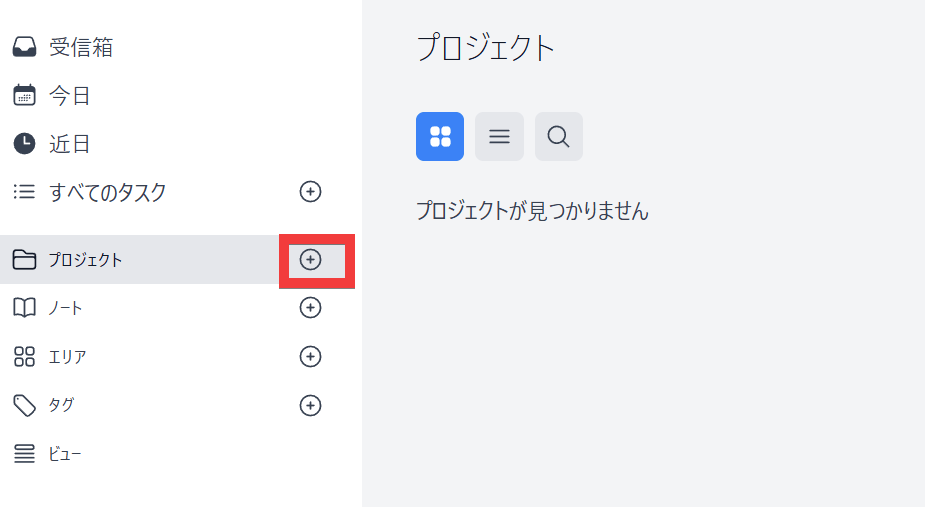Add a new area with plus button
This screenshot has width=925, height=507.
[x=311, y=356]
